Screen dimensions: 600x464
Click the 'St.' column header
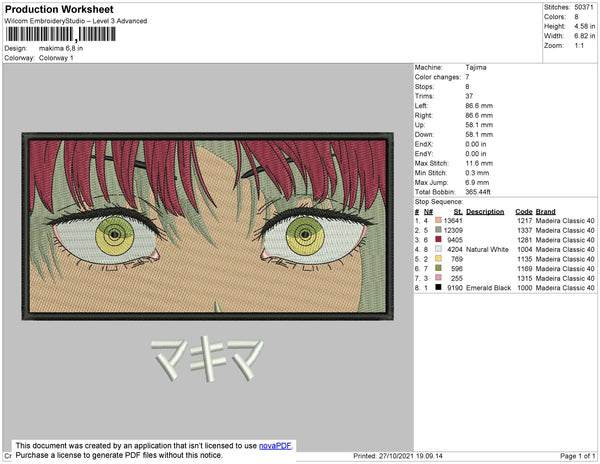point(458,212)
